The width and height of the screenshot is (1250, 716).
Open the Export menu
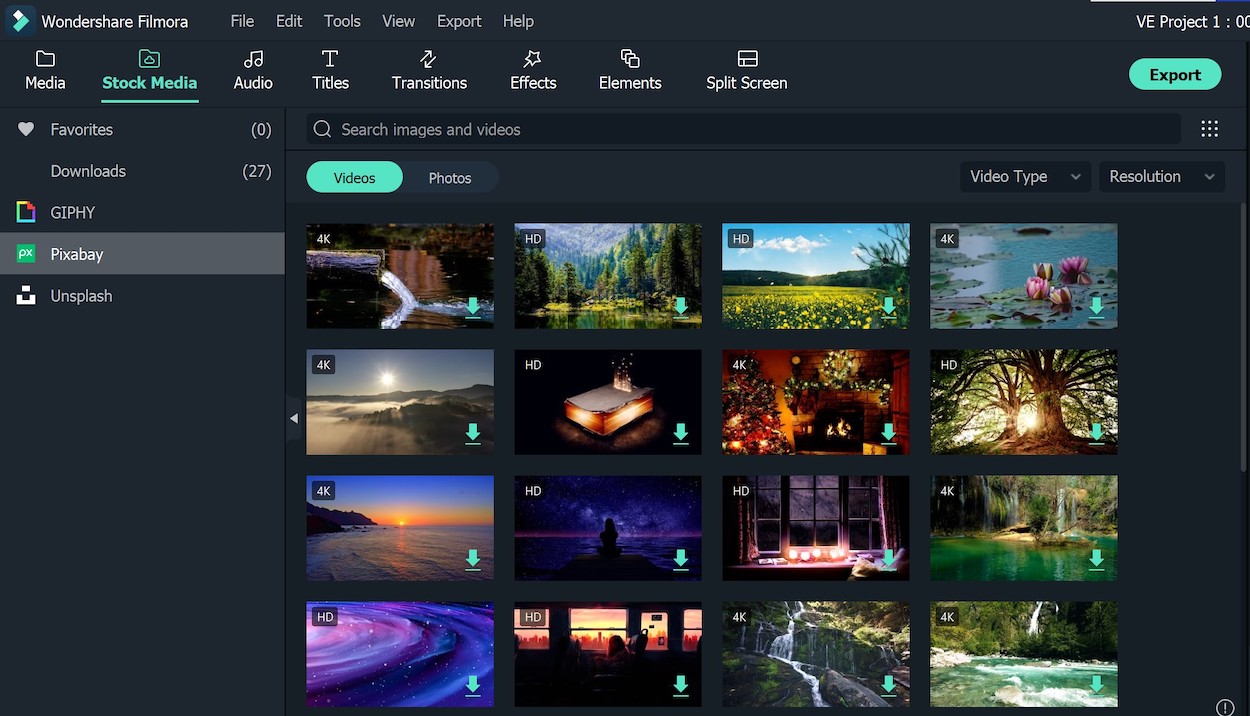459,21
